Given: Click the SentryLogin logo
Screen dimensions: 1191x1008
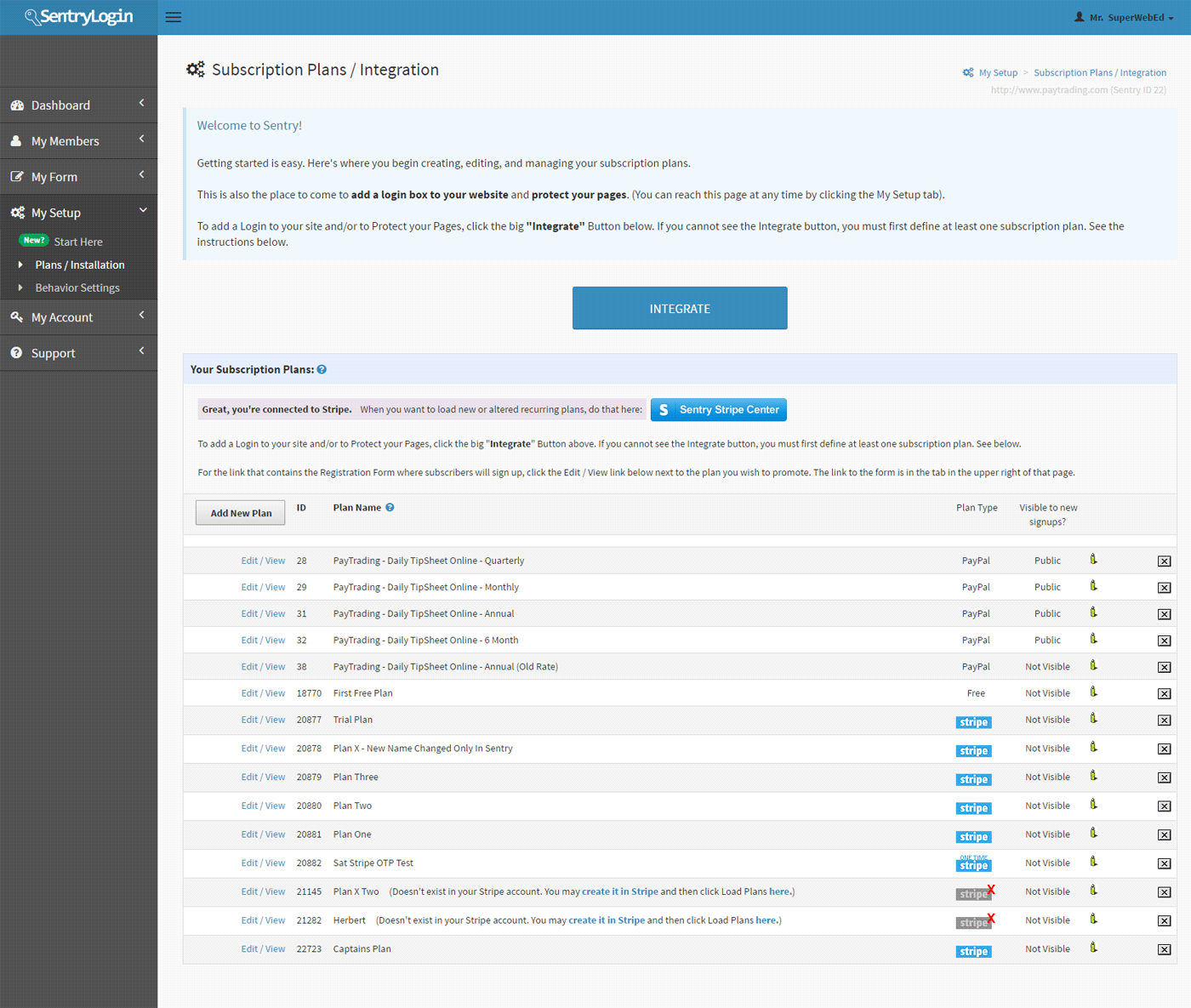Looking at the screenshot, I should pos(78,17).
